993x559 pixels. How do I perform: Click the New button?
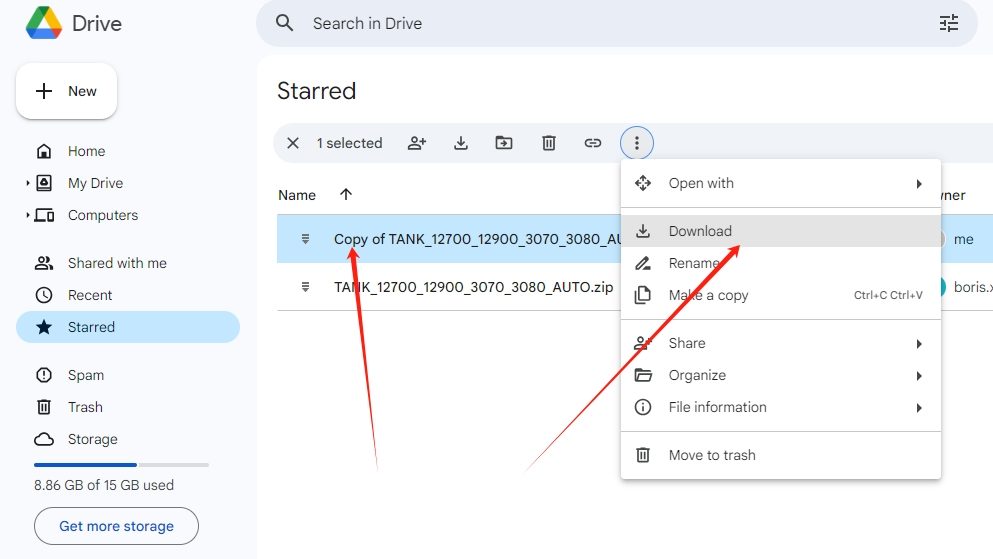[x=67, y=91]
